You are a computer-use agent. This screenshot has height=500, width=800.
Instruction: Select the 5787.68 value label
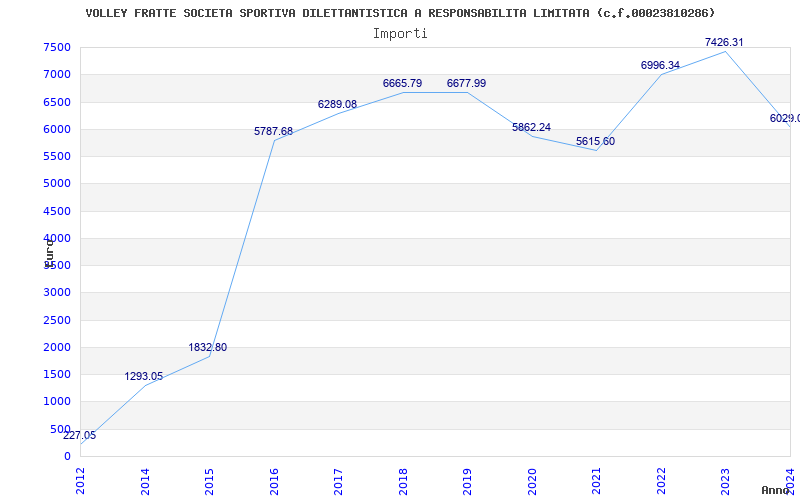click(273, 131)
